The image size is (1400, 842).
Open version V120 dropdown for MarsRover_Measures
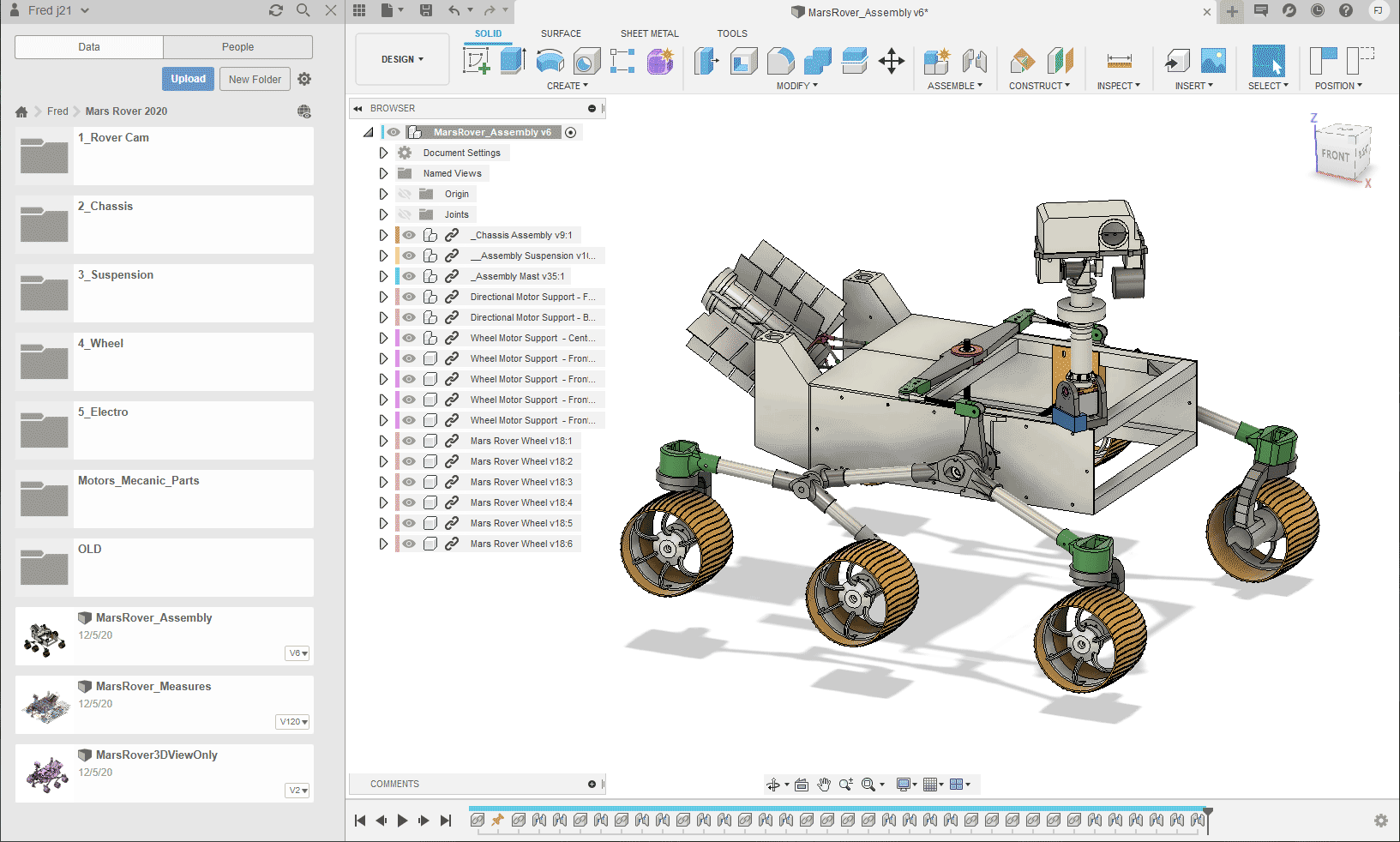(x=293, y=722)
